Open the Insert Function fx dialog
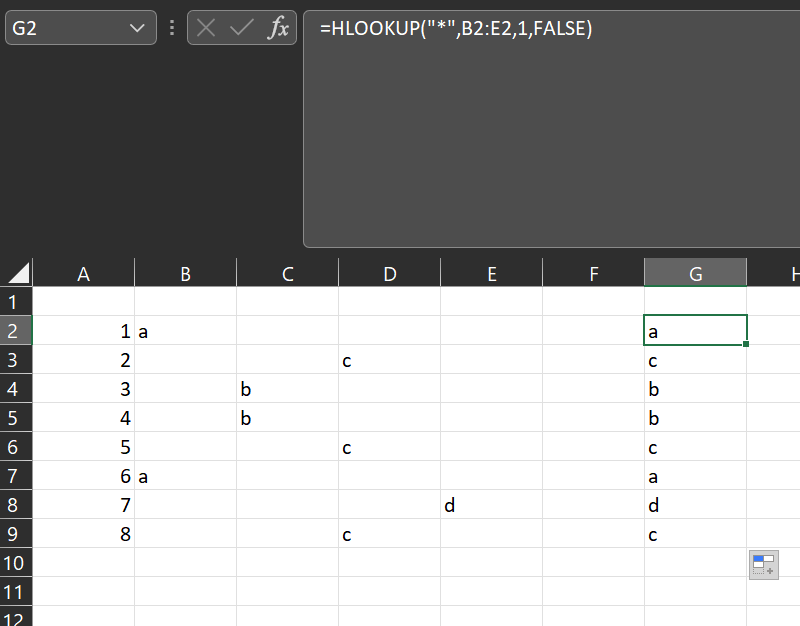The width and height of the screenshot is (800, 626). click(x=278, y=28)
